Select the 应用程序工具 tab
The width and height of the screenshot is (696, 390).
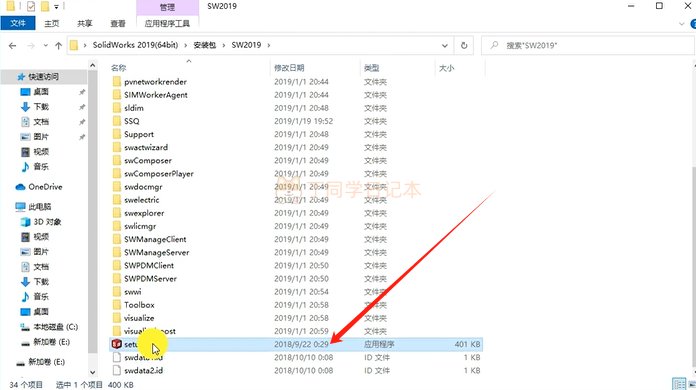(x=167, y=24)
